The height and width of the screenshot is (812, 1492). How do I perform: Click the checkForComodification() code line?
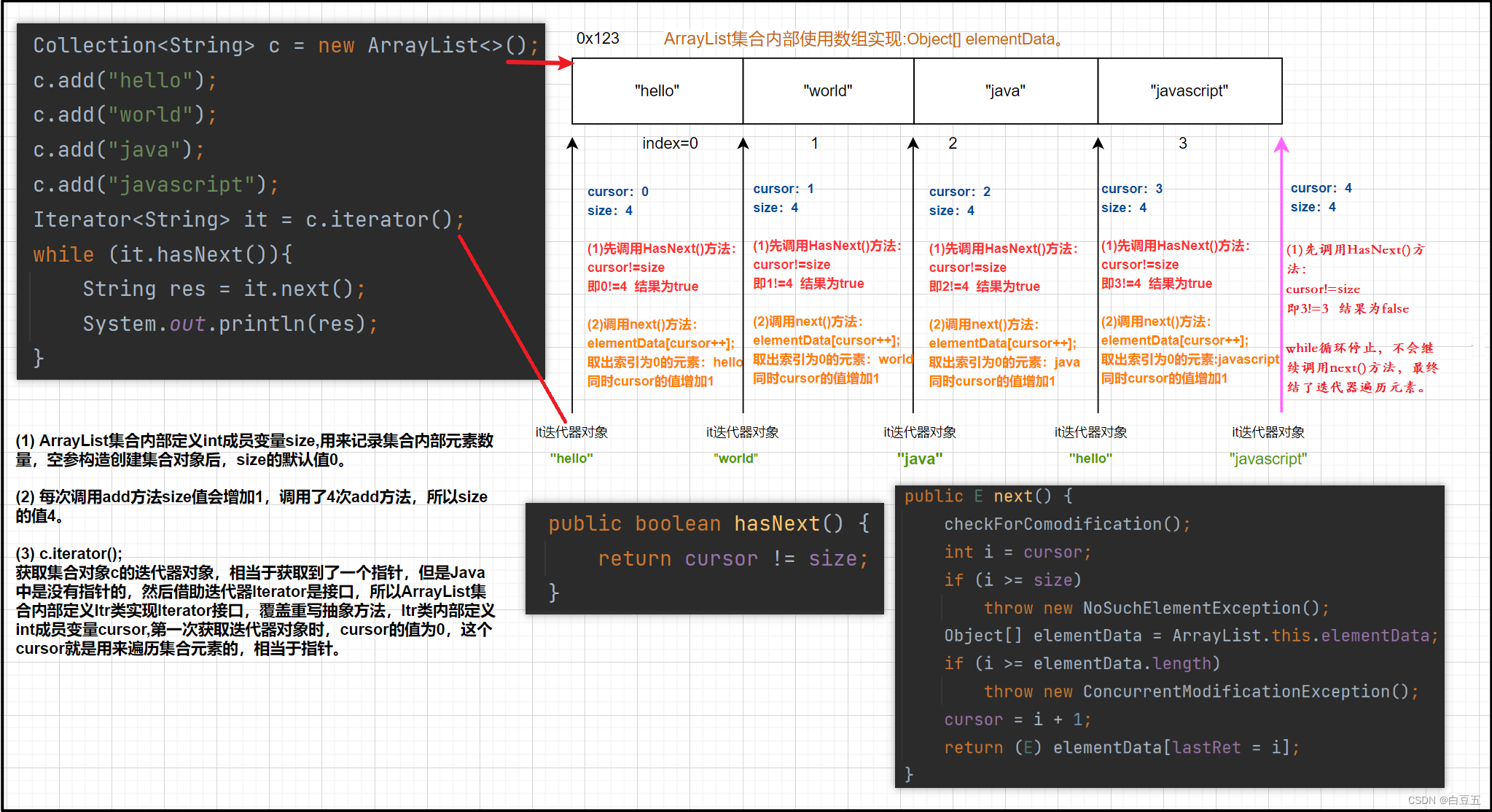point(1067,524)
